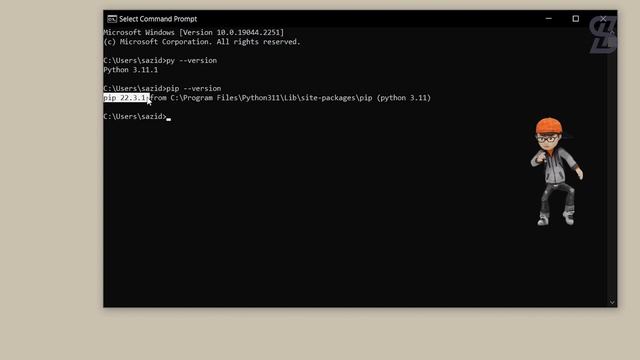
Task: Click the last 'C:\Users\sazid>' prompt
Action: tap(135, 116)
